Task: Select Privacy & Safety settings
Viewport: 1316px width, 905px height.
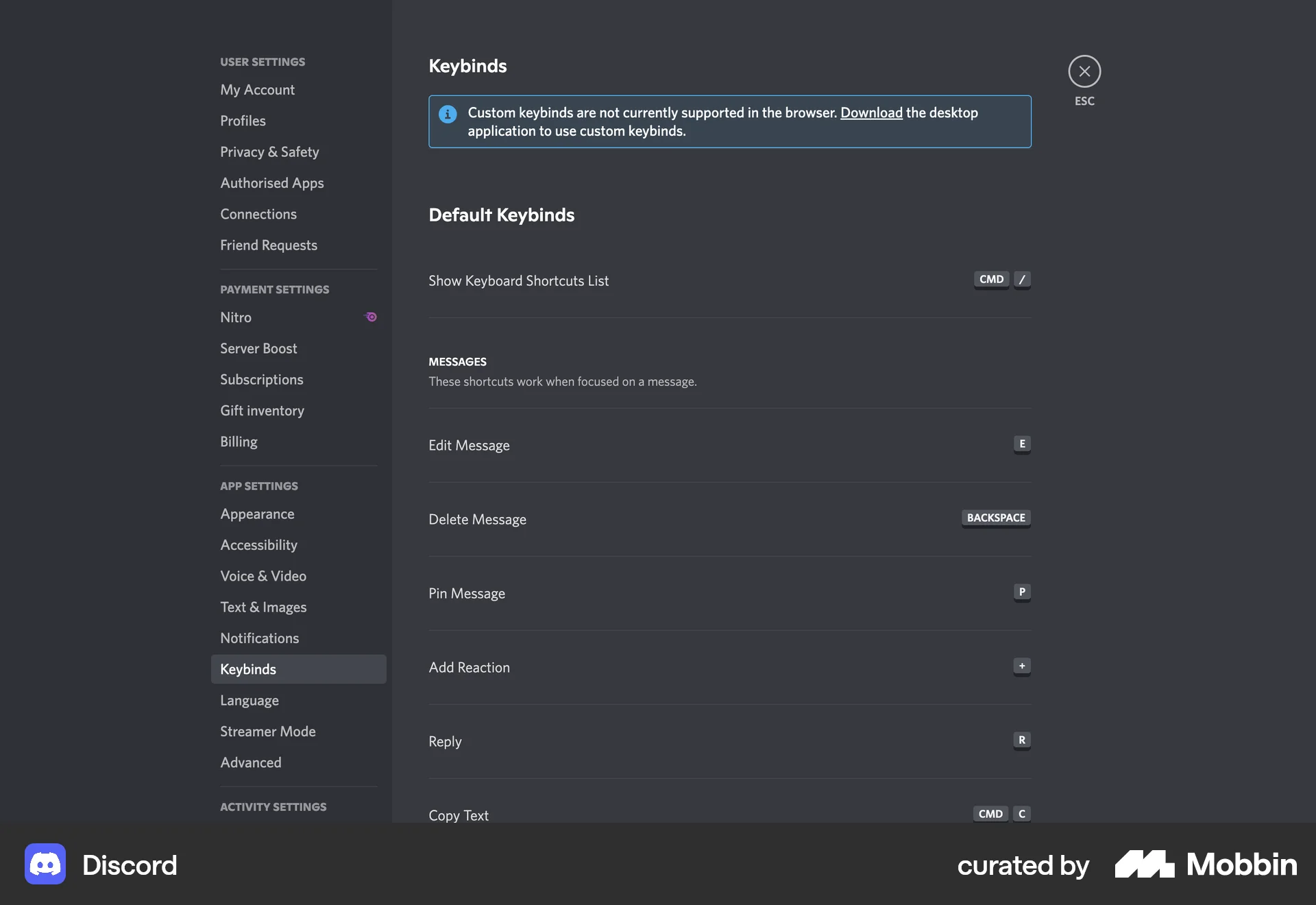Action: click(x=269, y=152)
